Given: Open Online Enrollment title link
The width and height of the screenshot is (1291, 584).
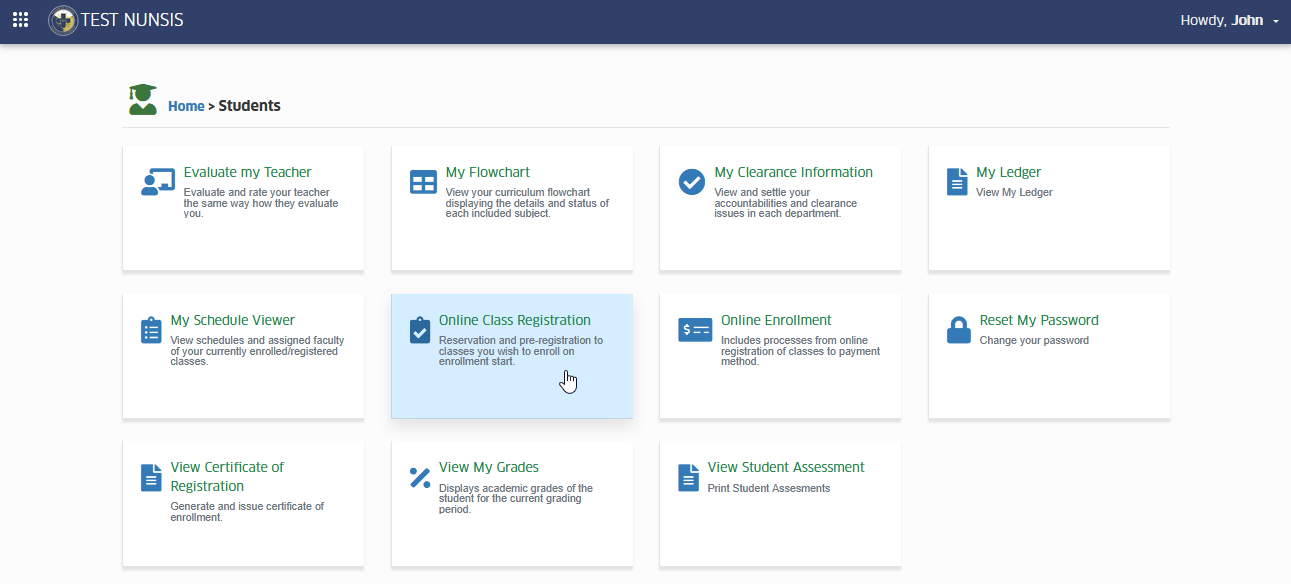Looking at the screenshot, I should pyautogui.click(x=776, y=320).
